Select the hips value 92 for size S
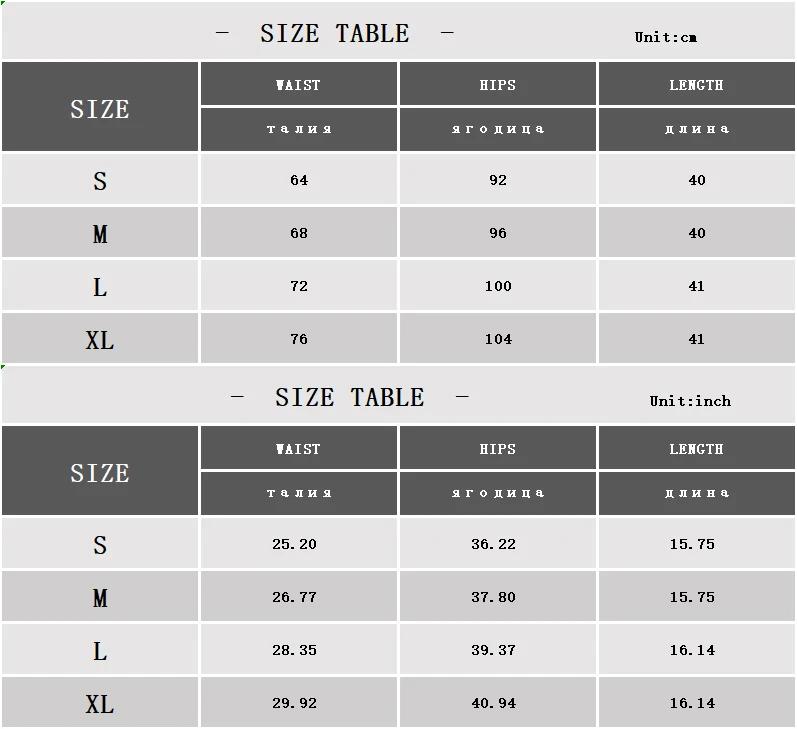The height and width of the screenshot is (729, 797). pyautogui.click(x=498, y=179)
